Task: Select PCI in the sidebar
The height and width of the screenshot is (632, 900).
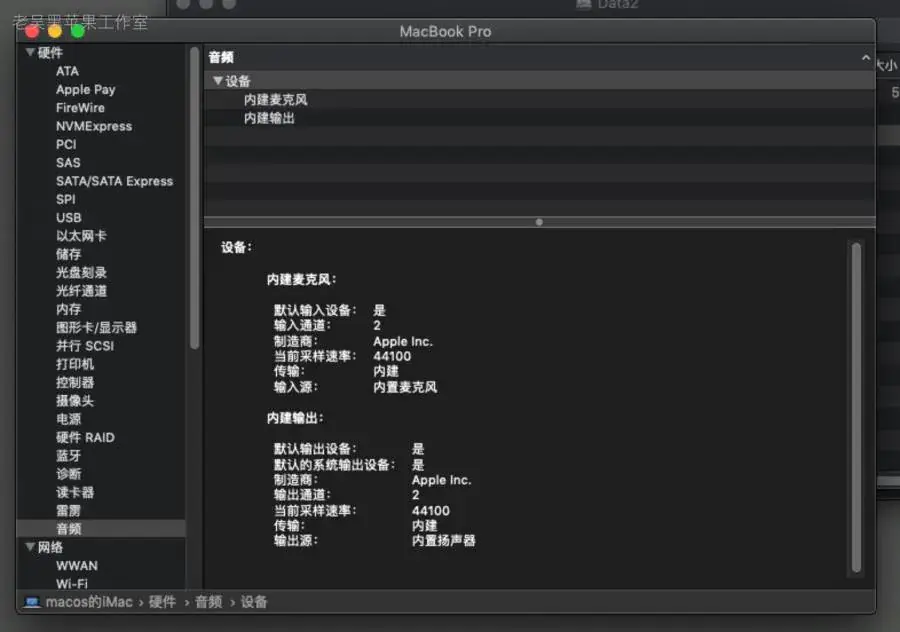Action: (x=66, y=145)
